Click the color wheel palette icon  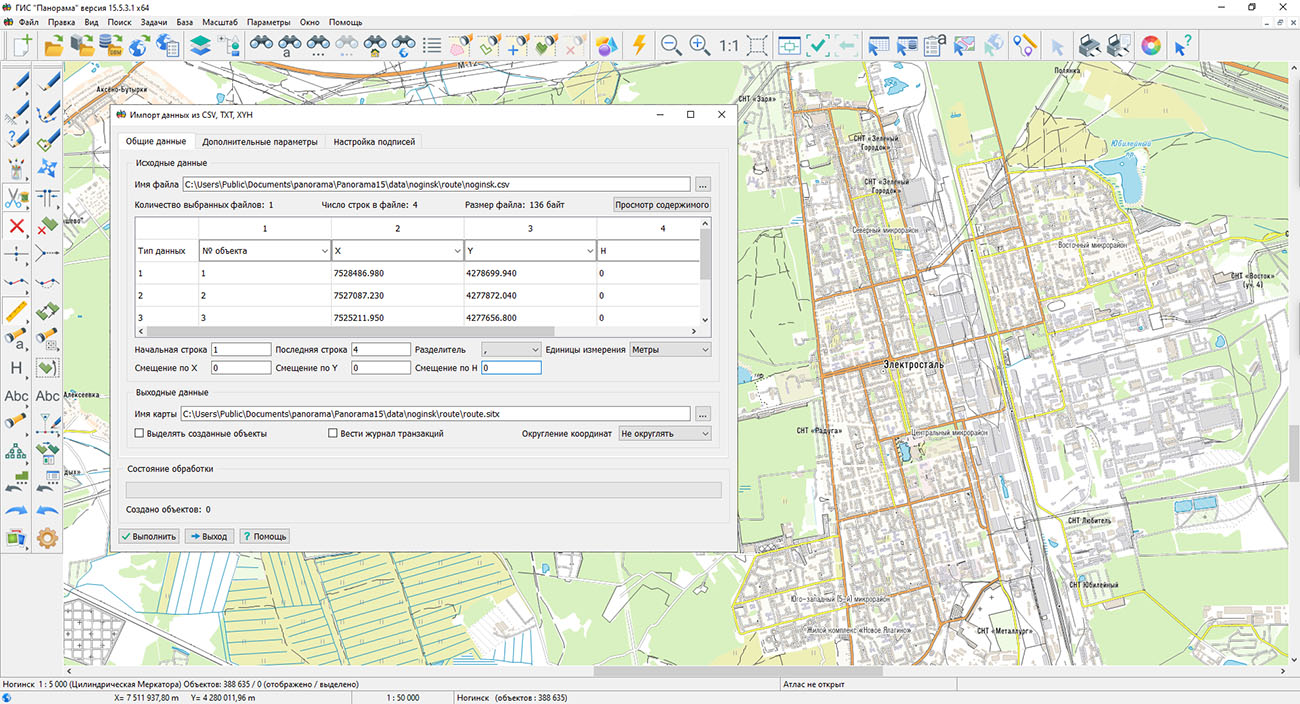[1151, 45]
